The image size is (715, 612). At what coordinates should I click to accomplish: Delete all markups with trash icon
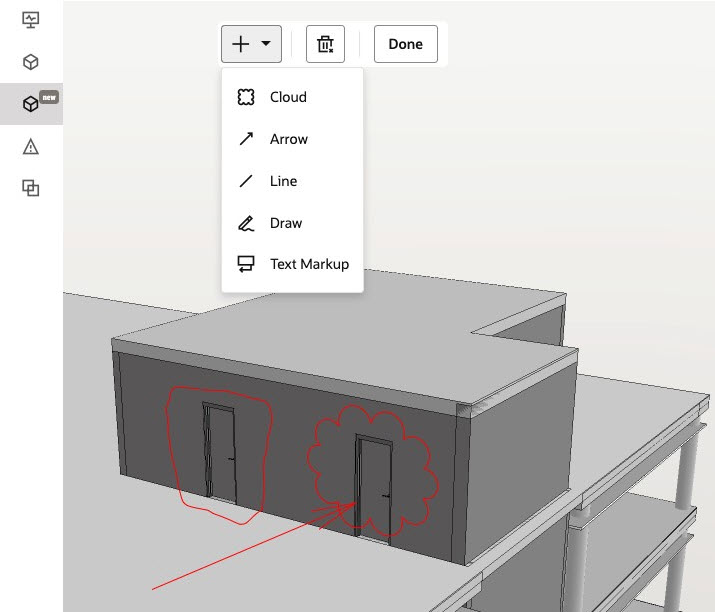click(x=326, y=44)
